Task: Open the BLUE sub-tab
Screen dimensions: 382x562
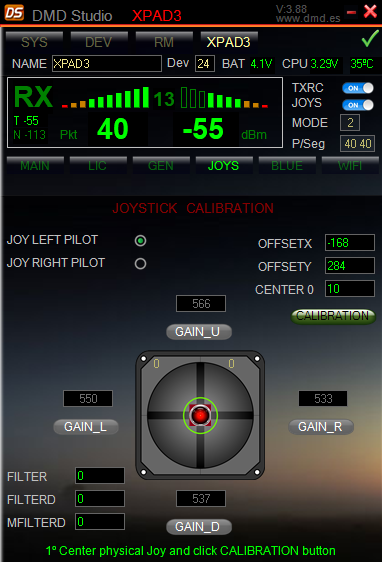Action: pos(287,165)
